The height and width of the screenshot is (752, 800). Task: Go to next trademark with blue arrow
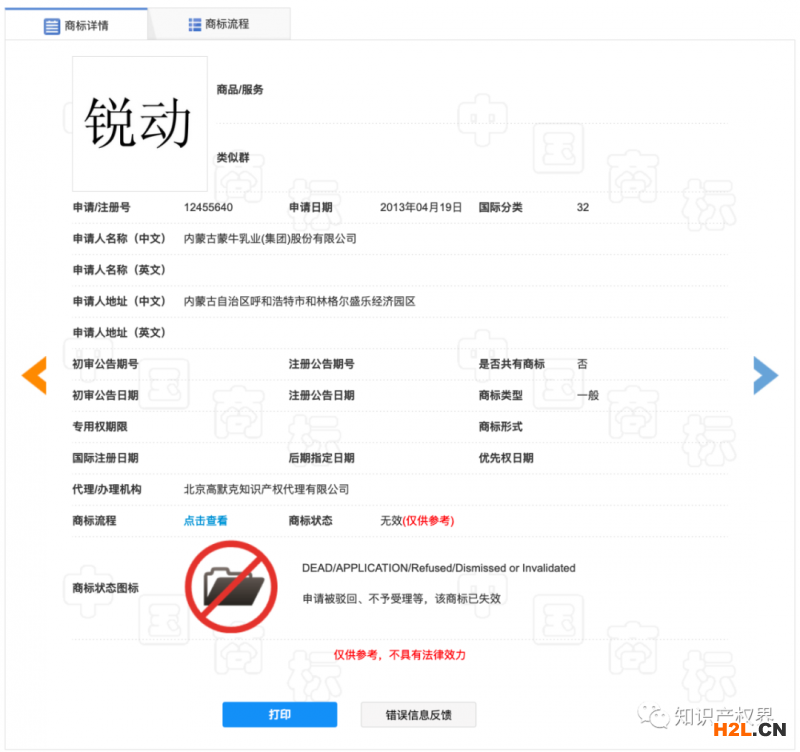(x=765, y=375)
